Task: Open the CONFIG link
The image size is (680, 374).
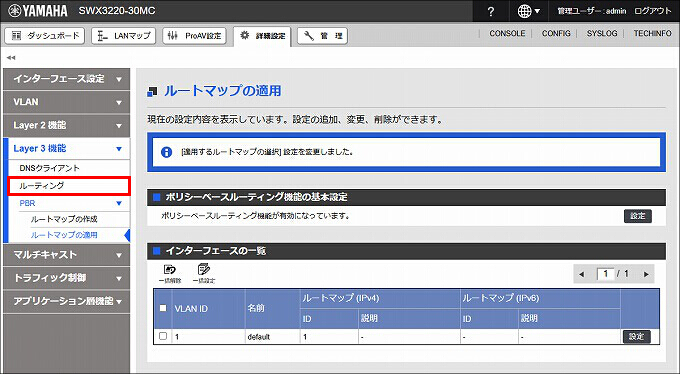Action: (556, 33)
